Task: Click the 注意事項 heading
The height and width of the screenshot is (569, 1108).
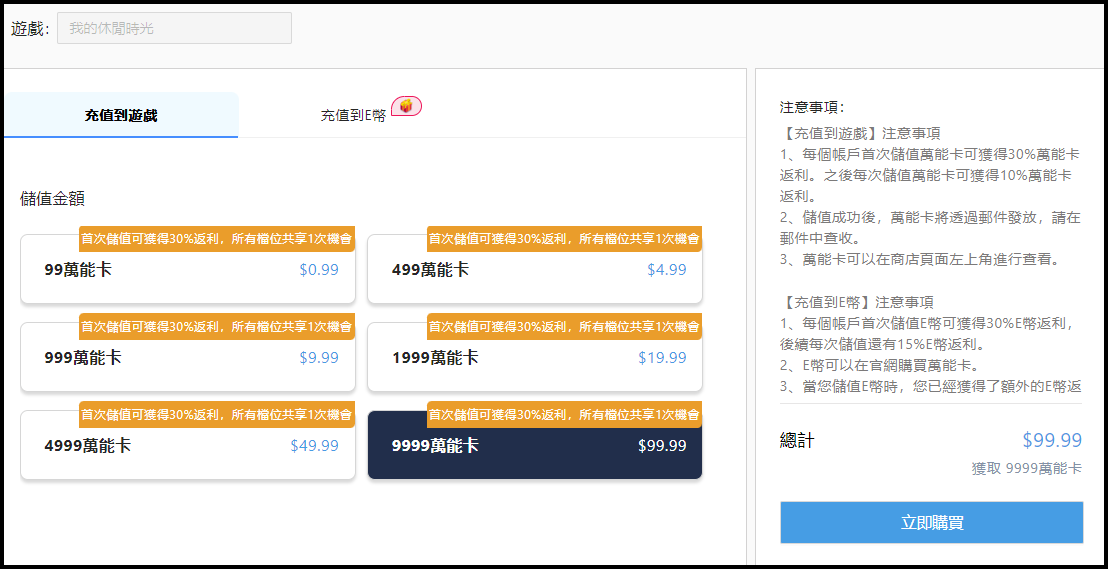Action: click(812, 107)
